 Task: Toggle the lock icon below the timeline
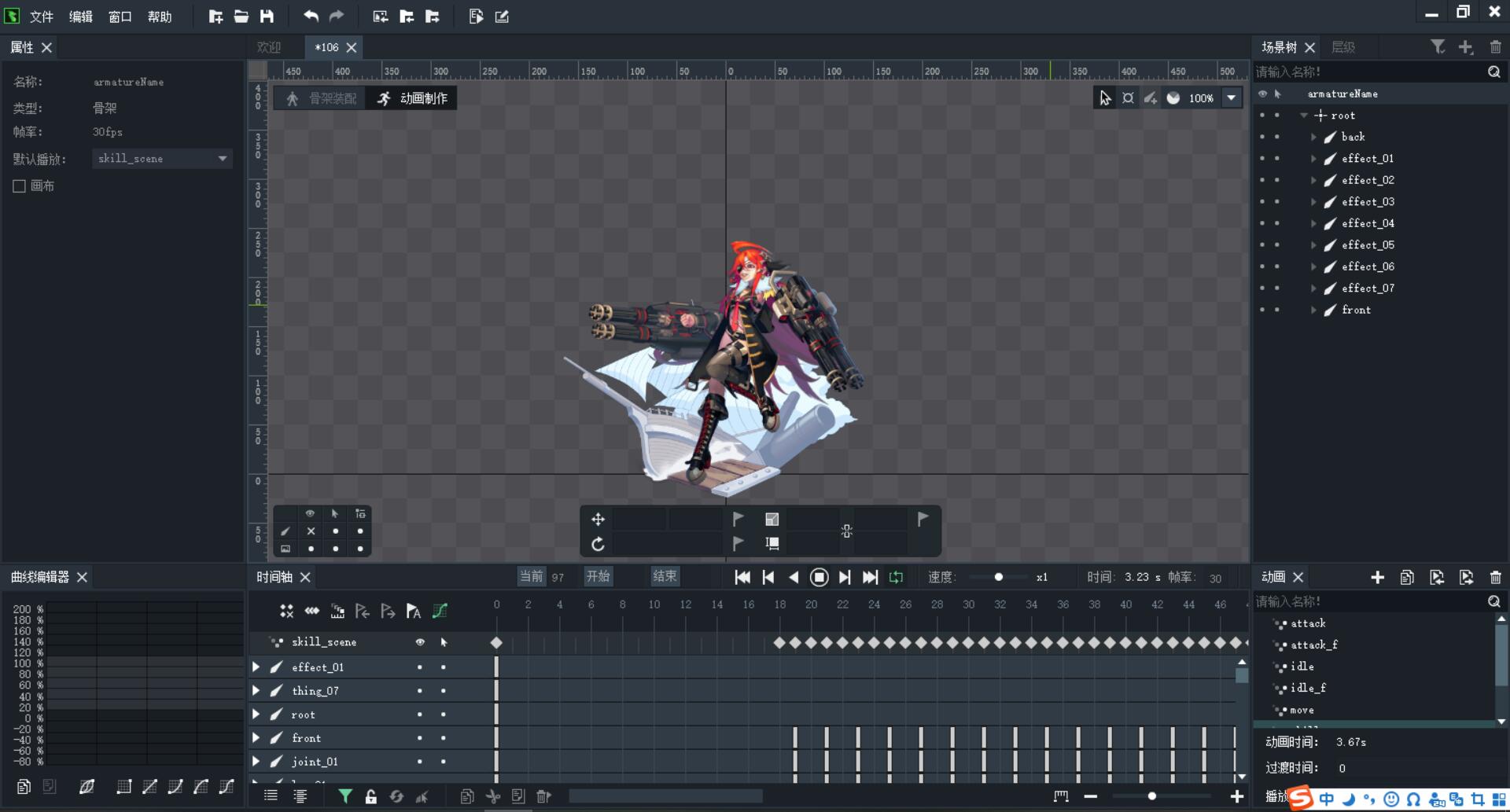370,796
